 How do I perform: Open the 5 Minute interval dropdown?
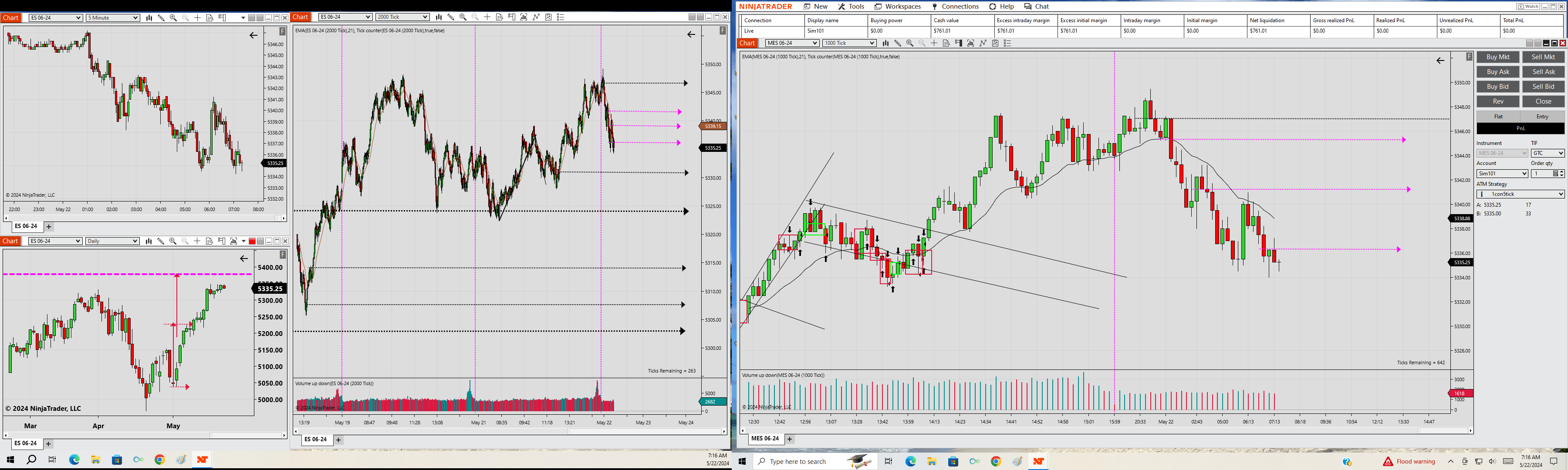113,18
